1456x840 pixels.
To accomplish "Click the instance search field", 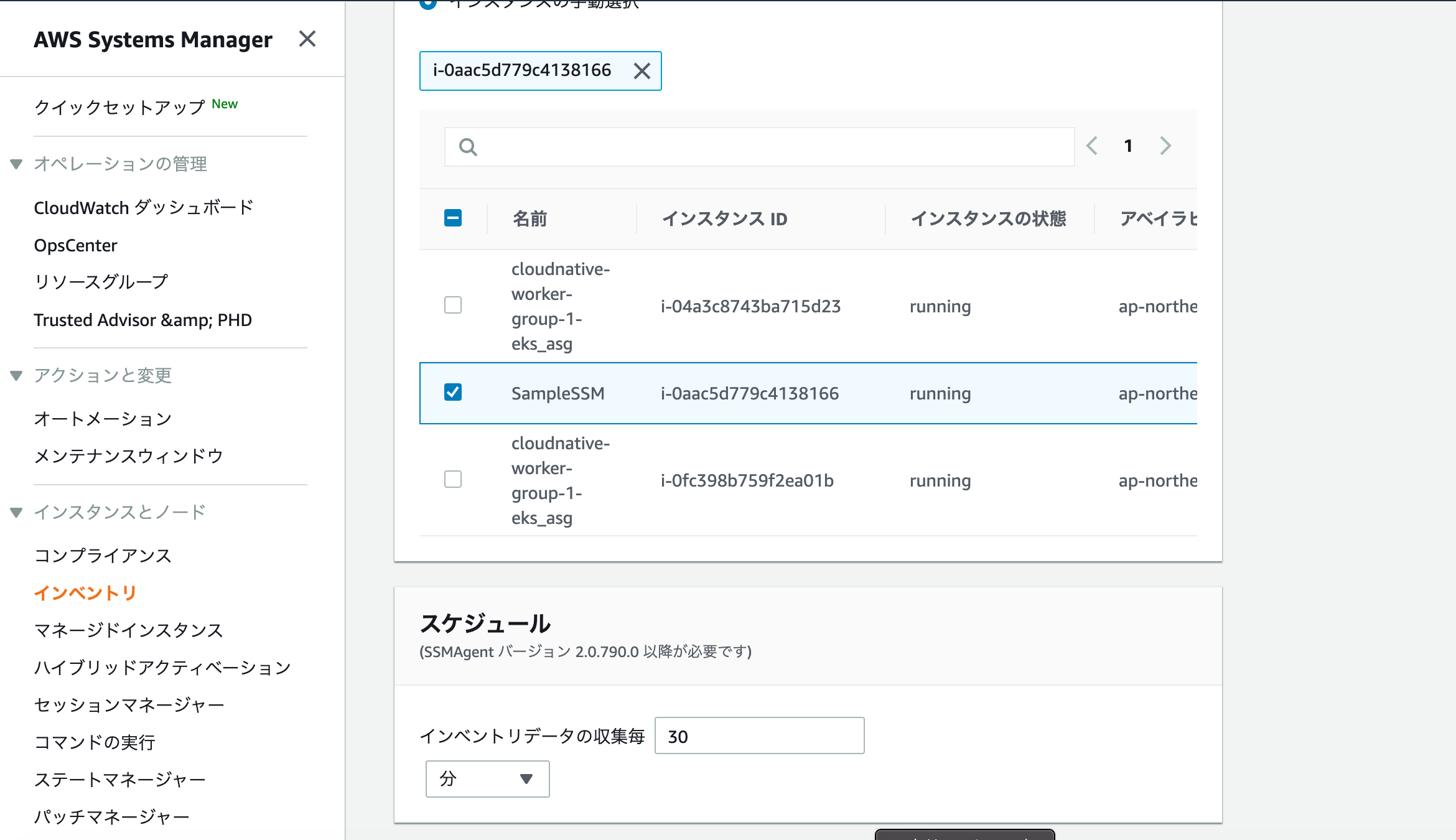I will pyautogui.click(x=759, y=147).
